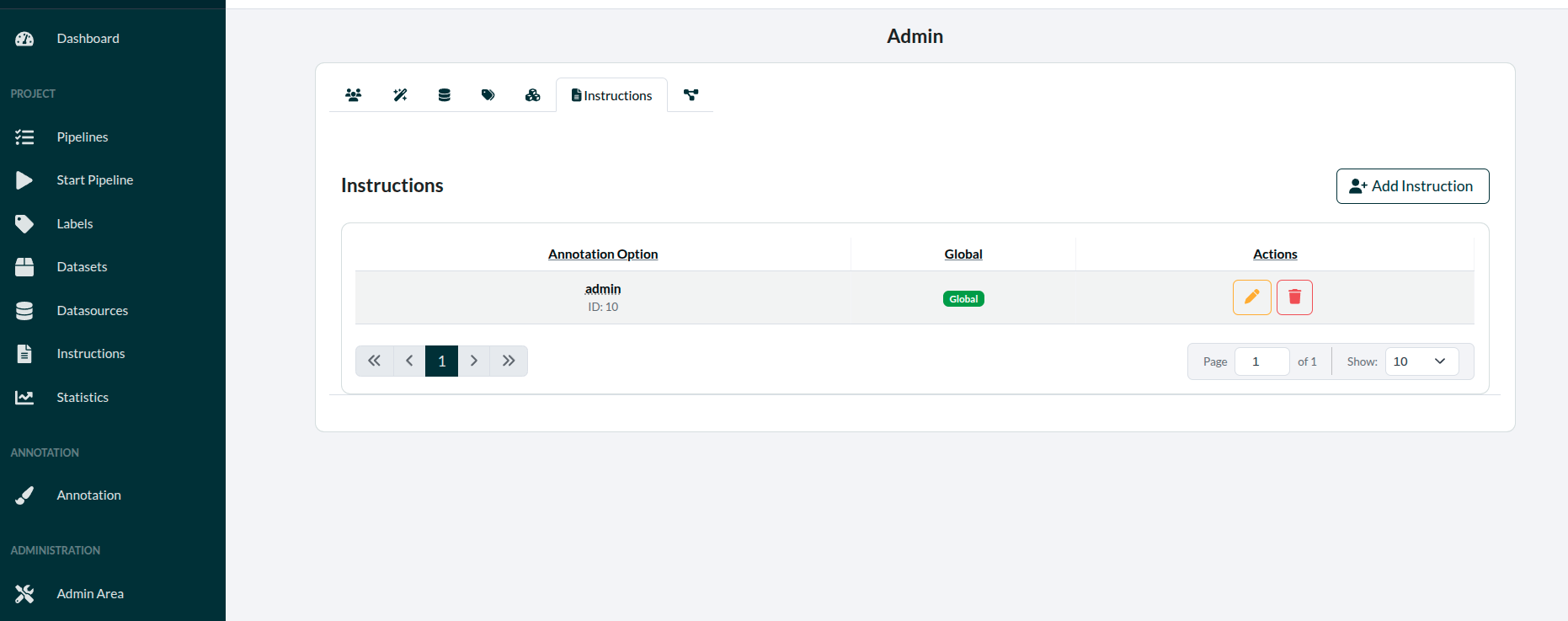Expand the Show rows-per-page dropdown
Screen dimensions: 1568x621
click(1421, 361)
